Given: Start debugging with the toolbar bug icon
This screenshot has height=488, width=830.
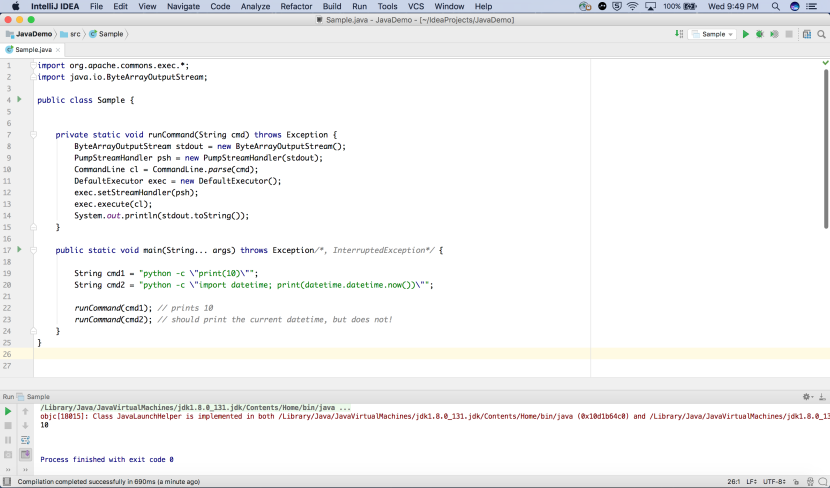Looking at the screenshot, I should 760,34.
